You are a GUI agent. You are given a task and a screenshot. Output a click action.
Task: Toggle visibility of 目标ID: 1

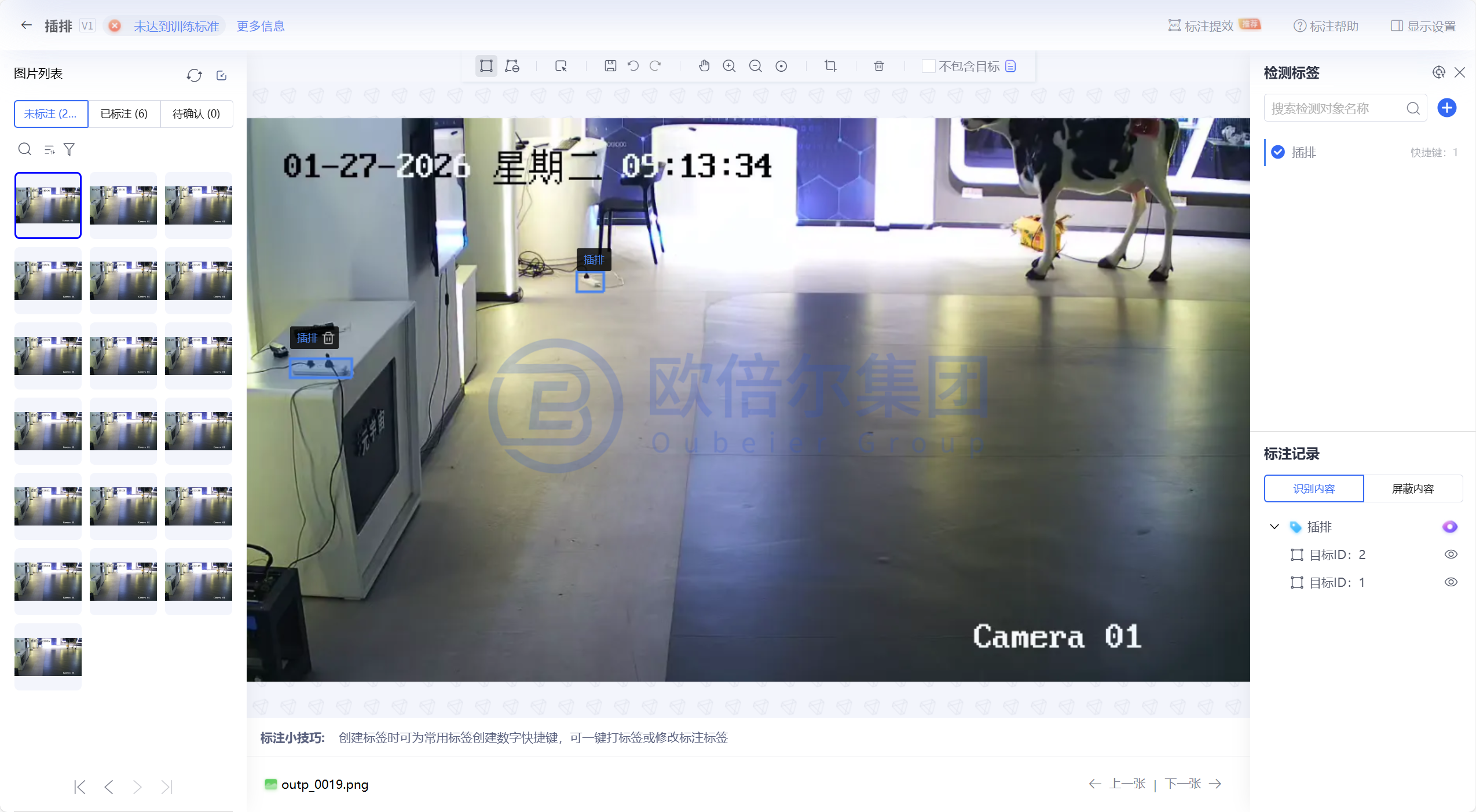coord(1451,582)
